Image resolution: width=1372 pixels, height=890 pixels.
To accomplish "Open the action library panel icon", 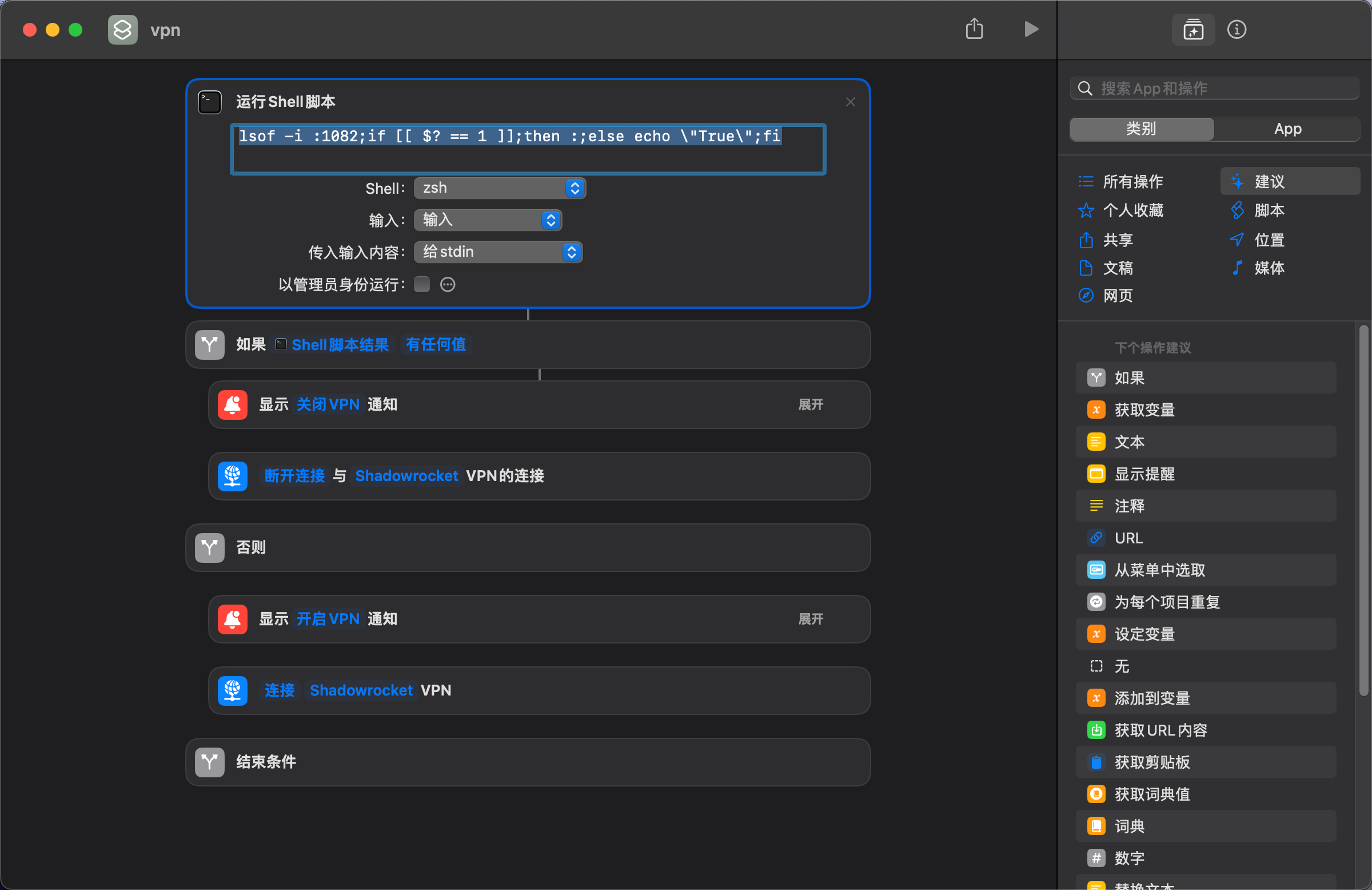I will pos(1192,29).
